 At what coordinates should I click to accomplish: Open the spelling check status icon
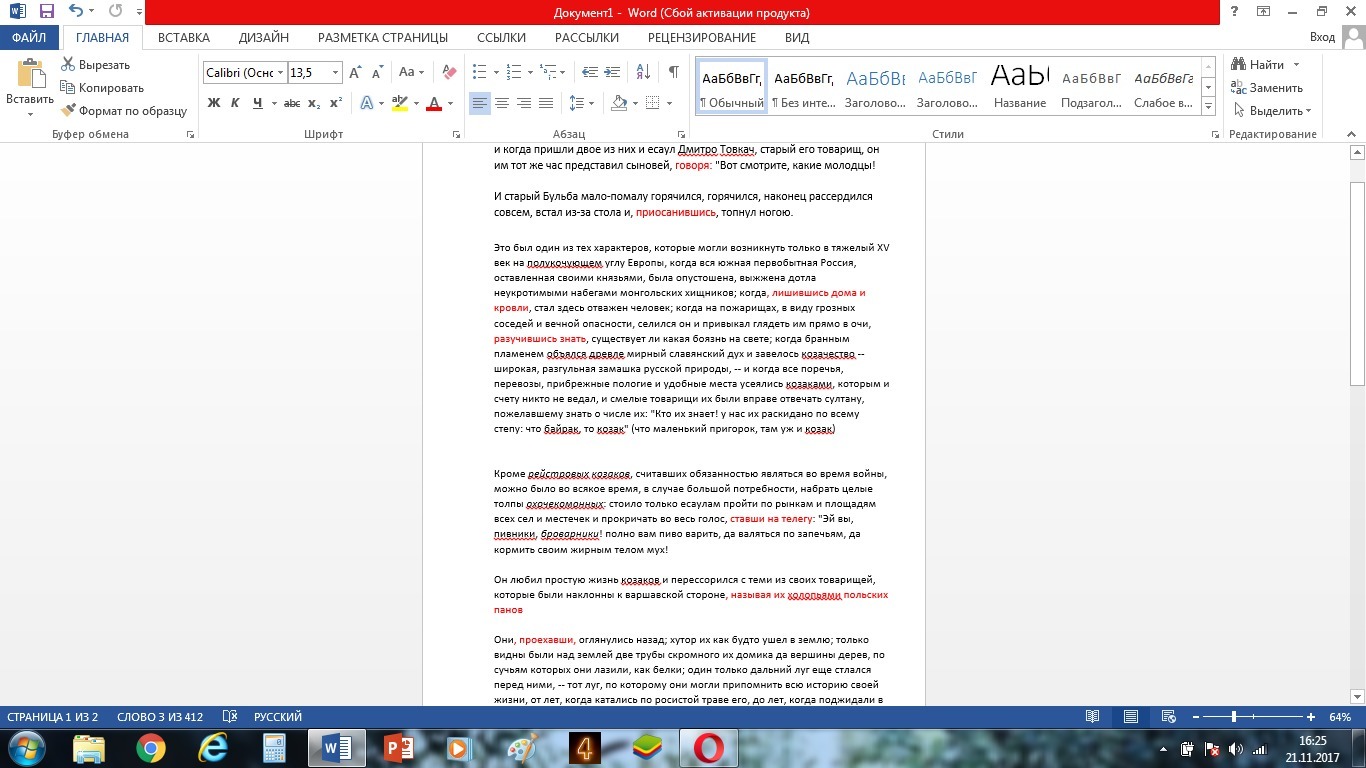click(229, 717)
